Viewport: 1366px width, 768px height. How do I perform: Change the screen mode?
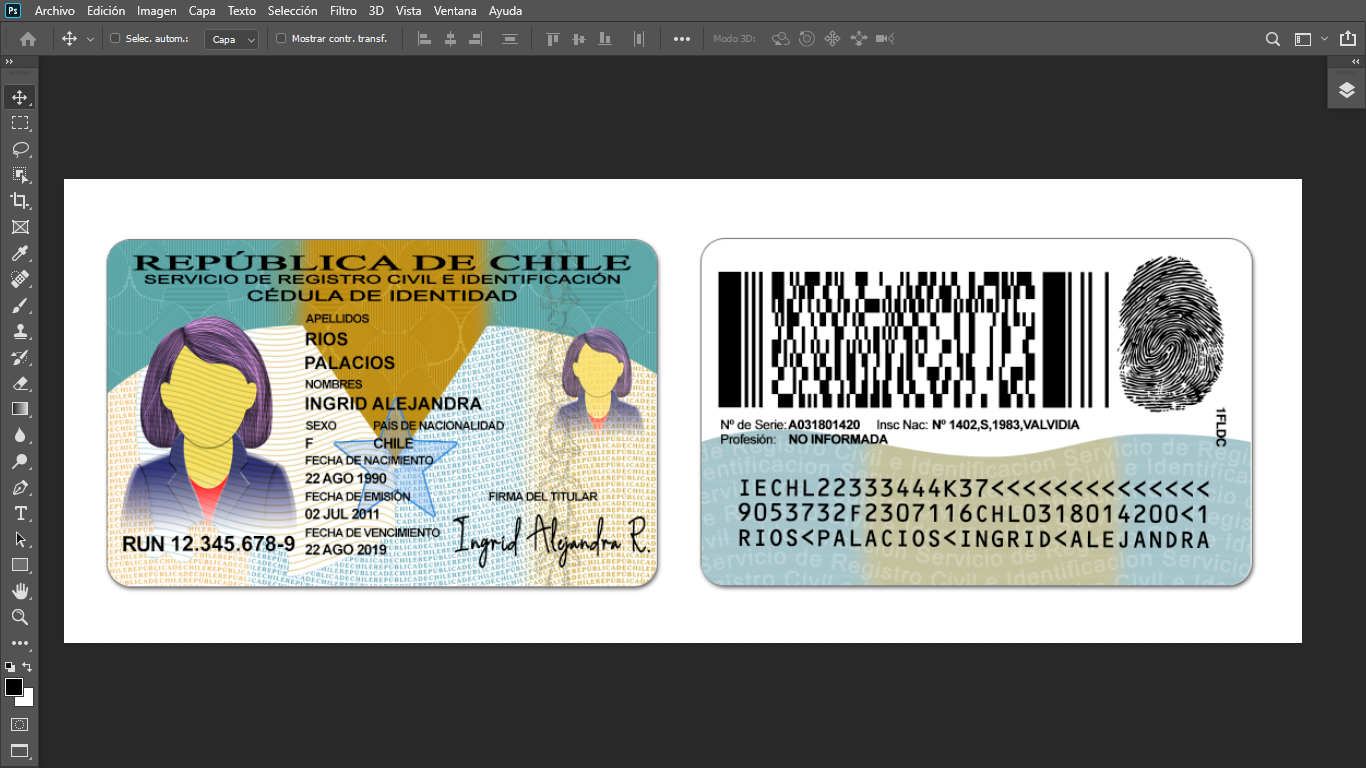(19, 750)
